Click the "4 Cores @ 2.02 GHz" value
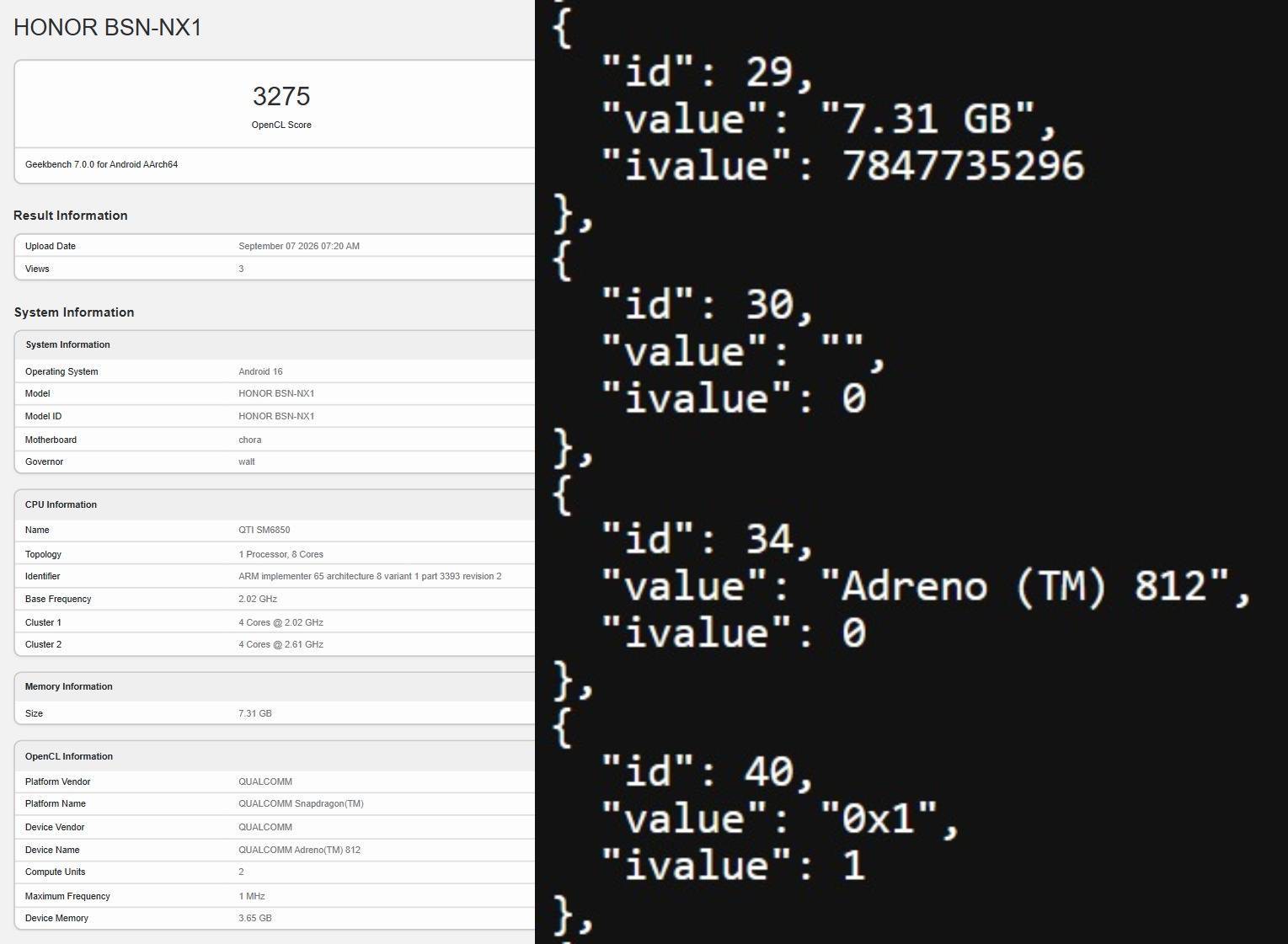This screenshot has height=944, width=1288. (281, 622)
